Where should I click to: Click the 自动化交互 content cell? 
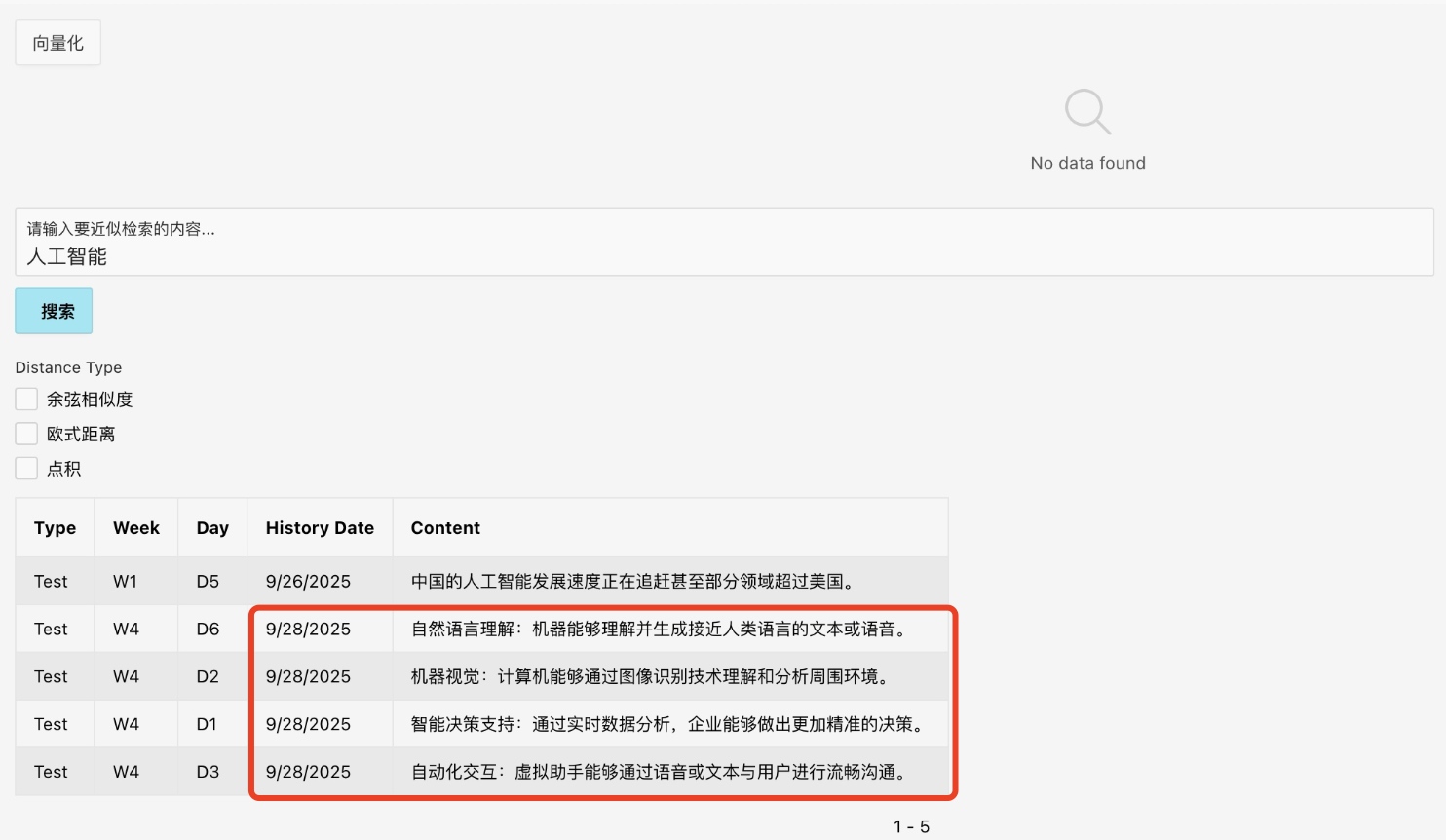660,773
